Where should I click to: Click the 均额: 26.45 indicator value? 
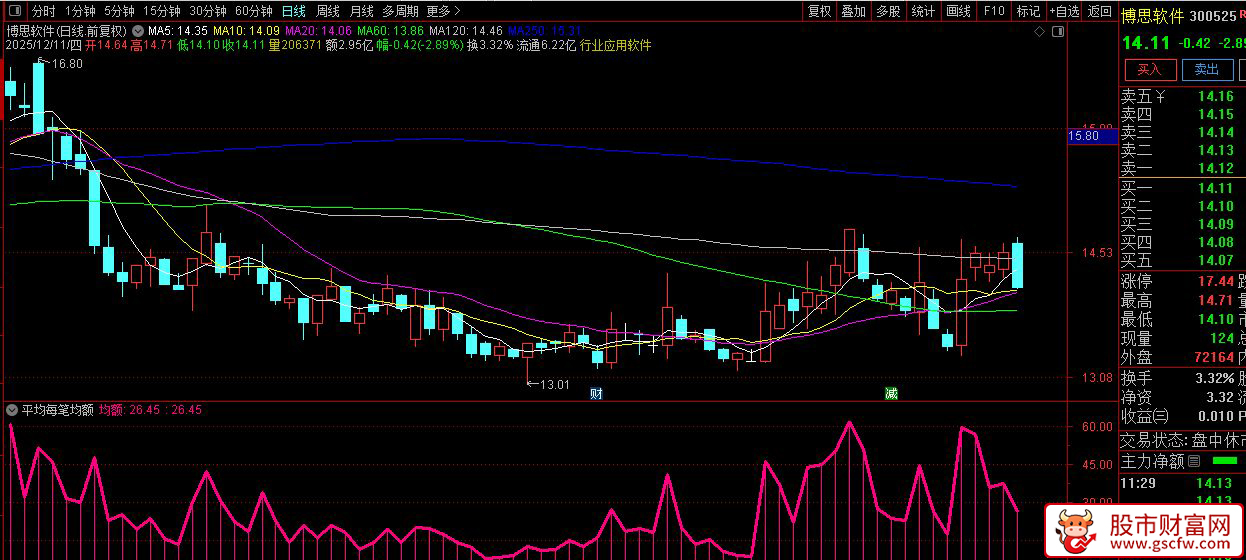(130, 410)
